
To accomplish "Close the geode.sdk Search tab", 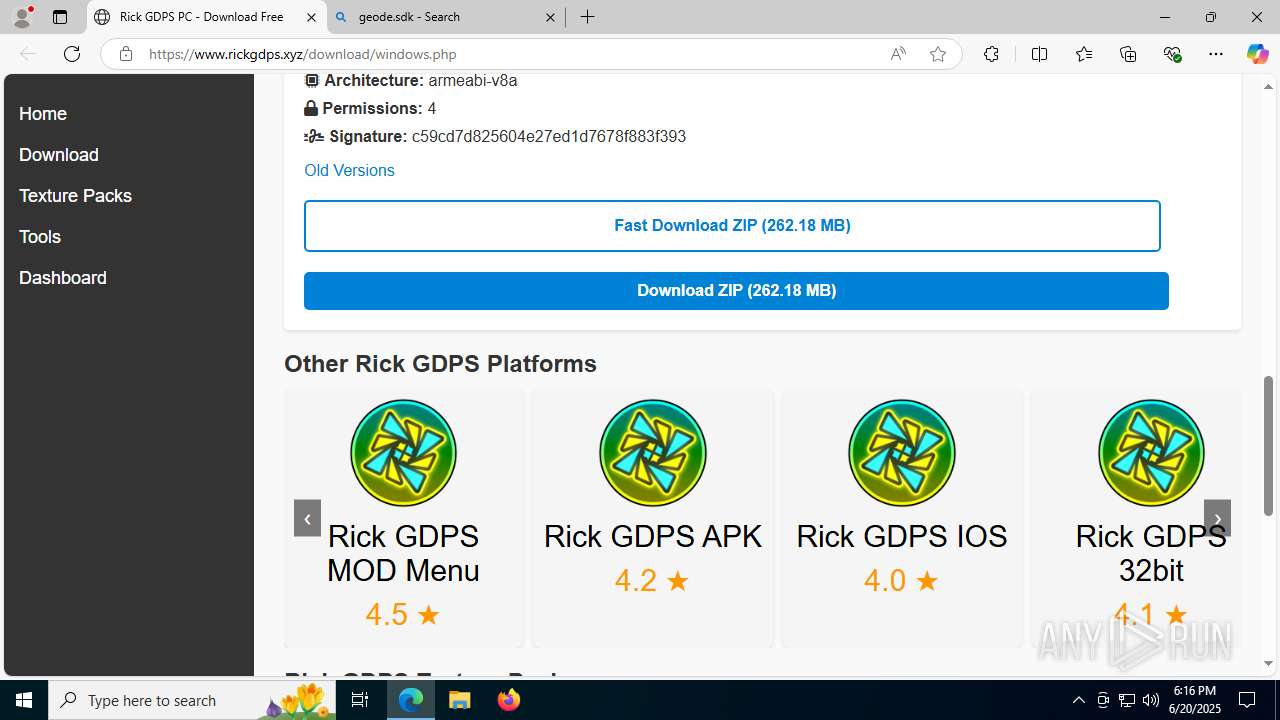I will coord(550,17).
